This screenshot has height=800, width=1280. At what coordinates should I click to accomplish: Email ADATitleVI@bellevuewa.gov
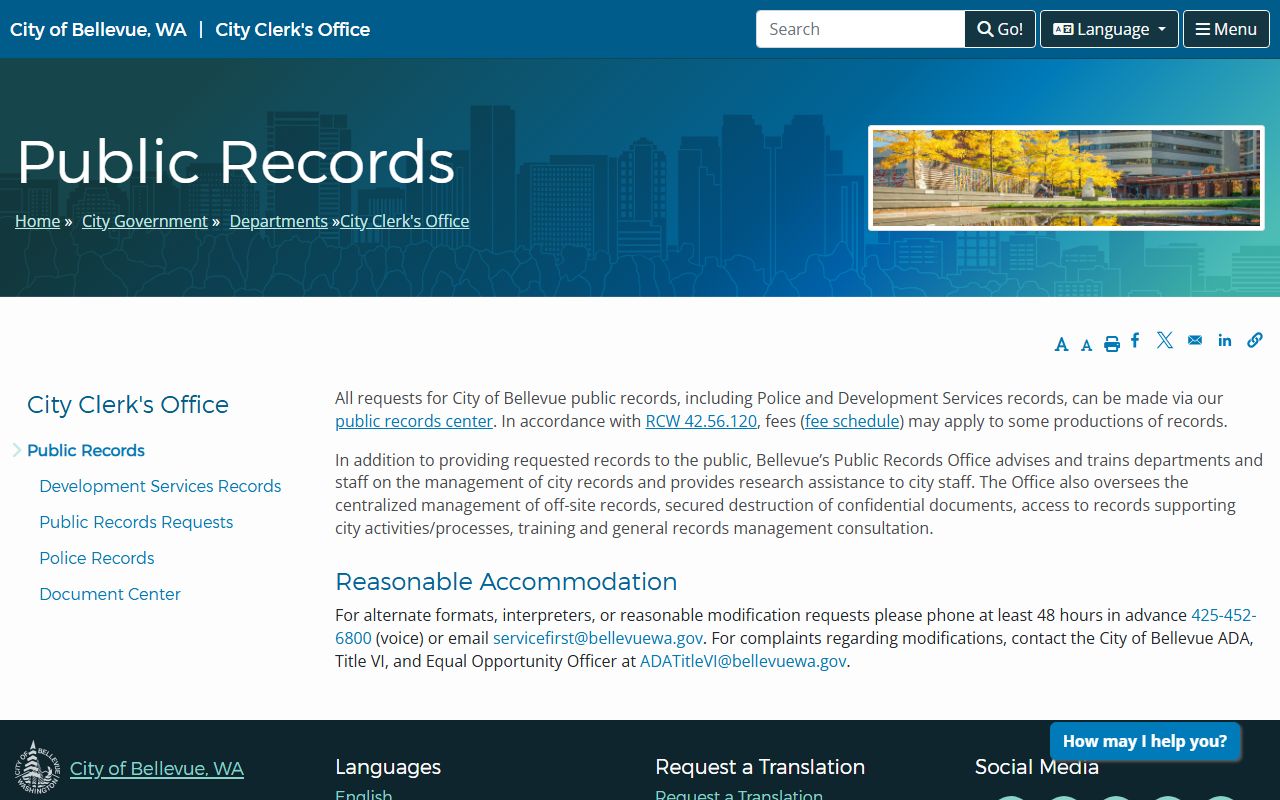point(743,661)
